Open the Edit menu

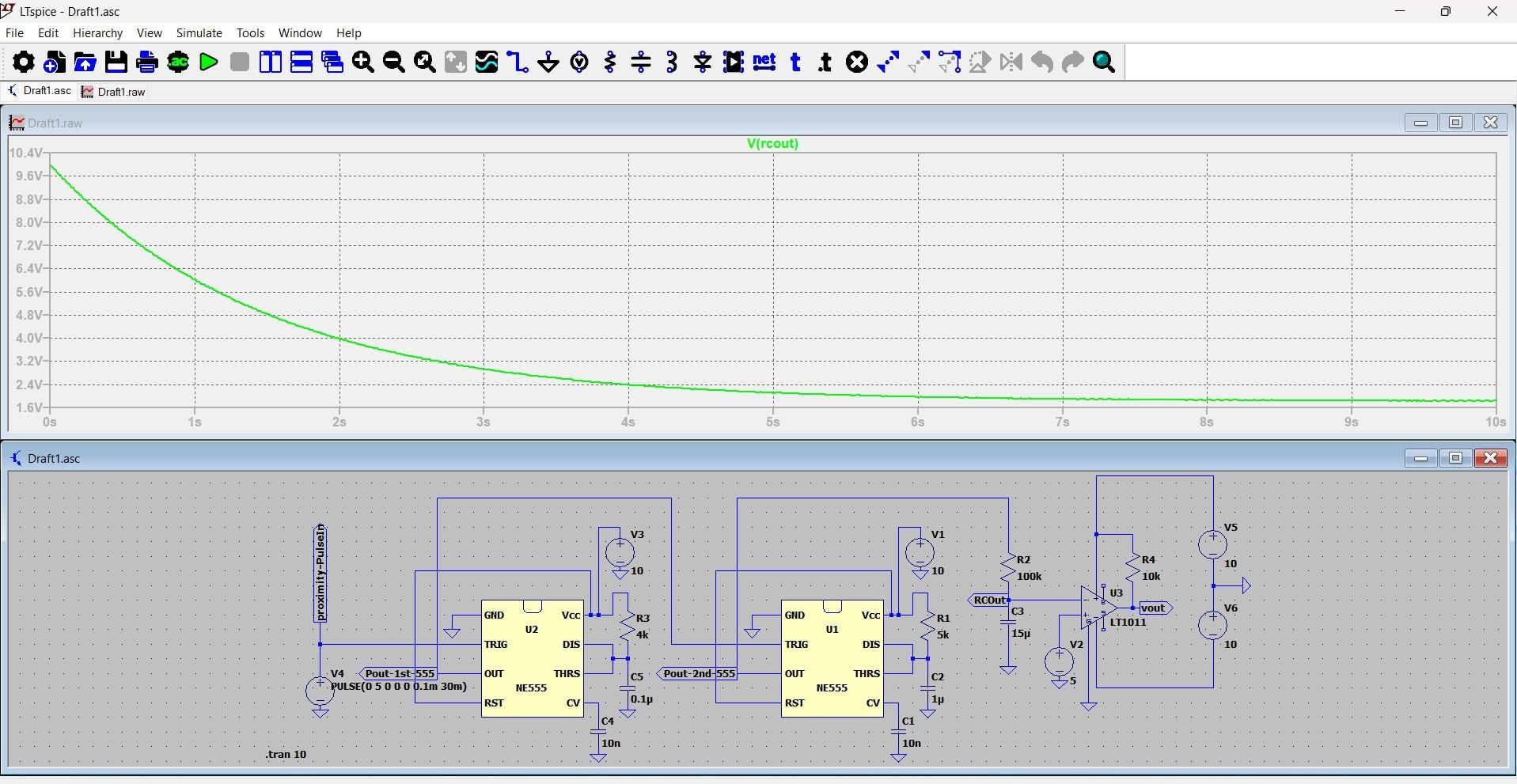(48, 33)
